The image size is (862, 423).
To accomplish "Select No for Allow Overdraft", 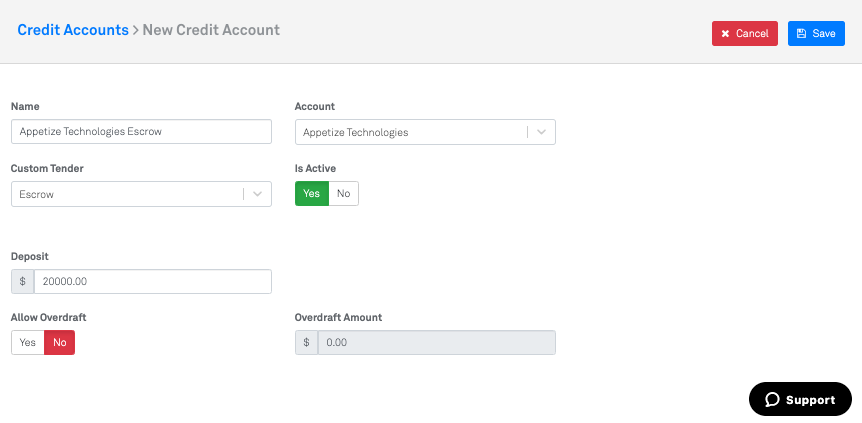I will 59,343.
